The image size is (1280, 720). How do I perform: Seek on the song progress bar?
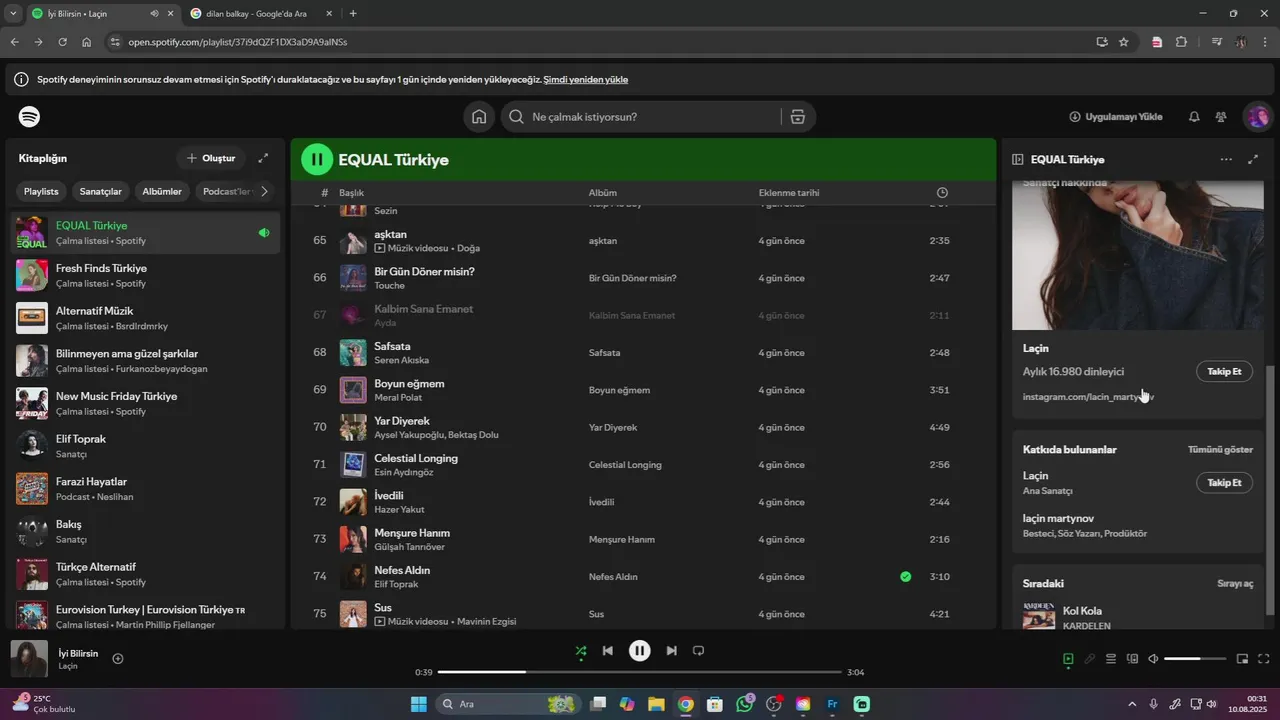coord(640,672)
